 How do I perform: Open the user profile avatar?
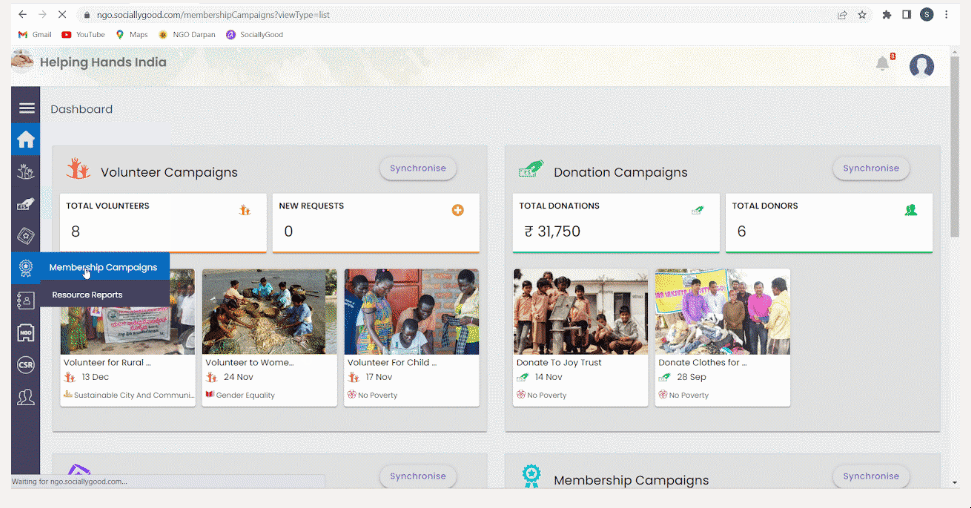pos(921,65)
